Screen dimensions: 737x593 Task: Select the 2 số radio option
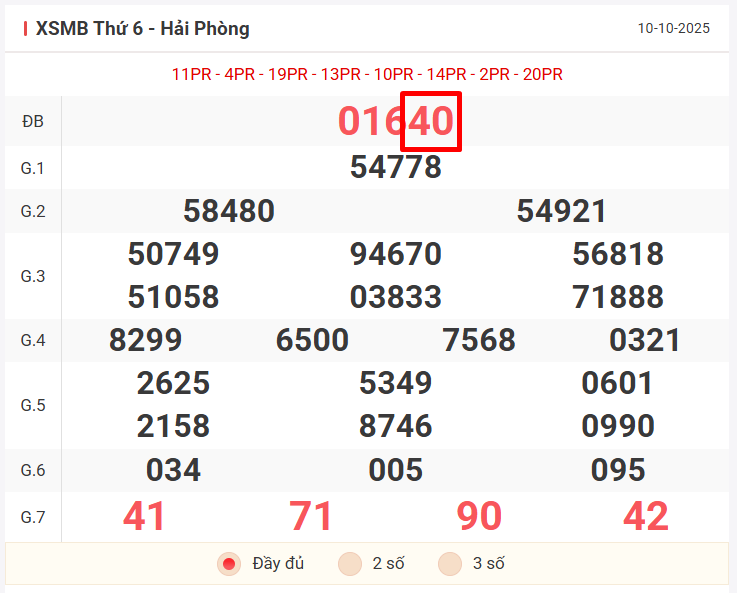click(x=350, y=564)
